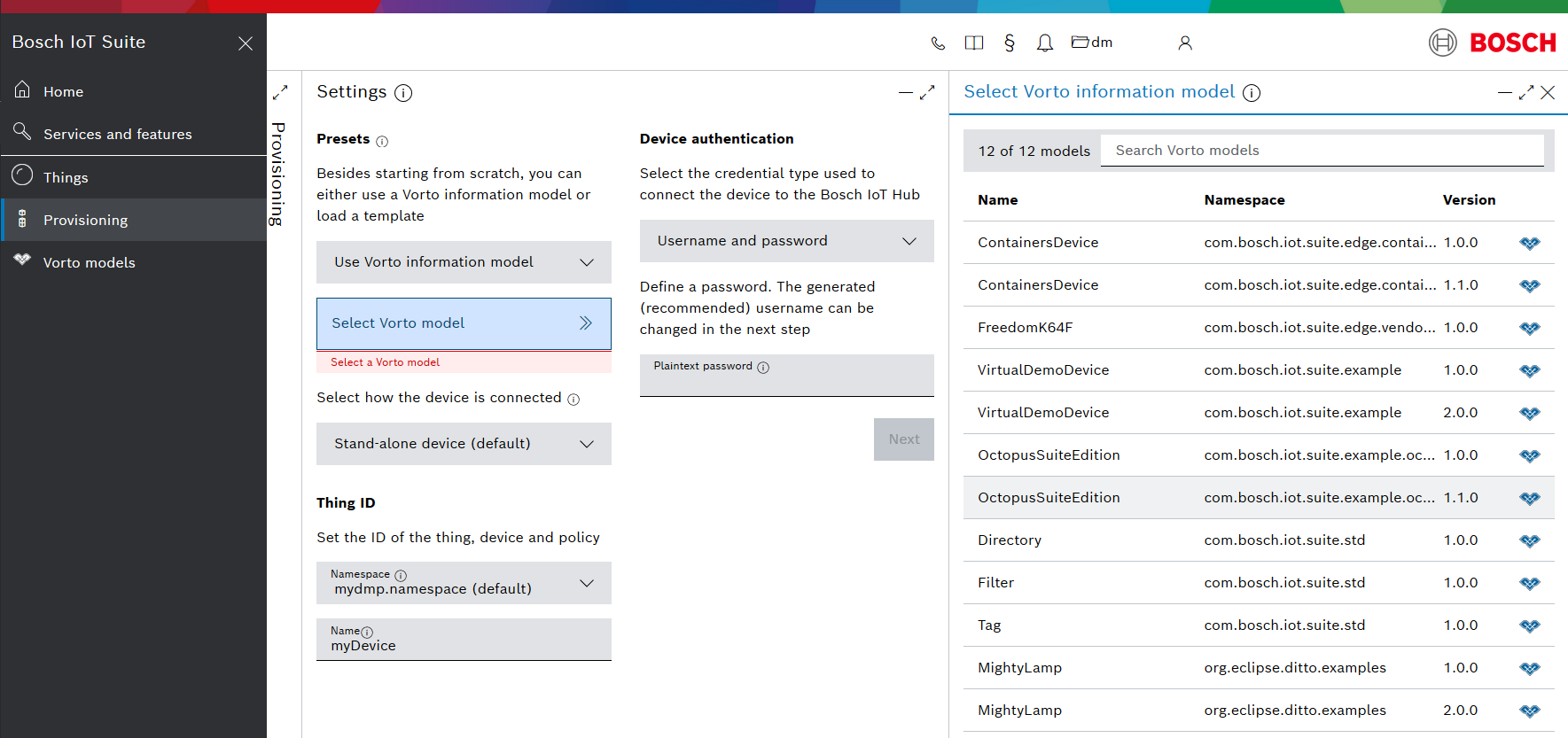
Task: Click the Name field with myDevice
Action: [x=464, y=640]
